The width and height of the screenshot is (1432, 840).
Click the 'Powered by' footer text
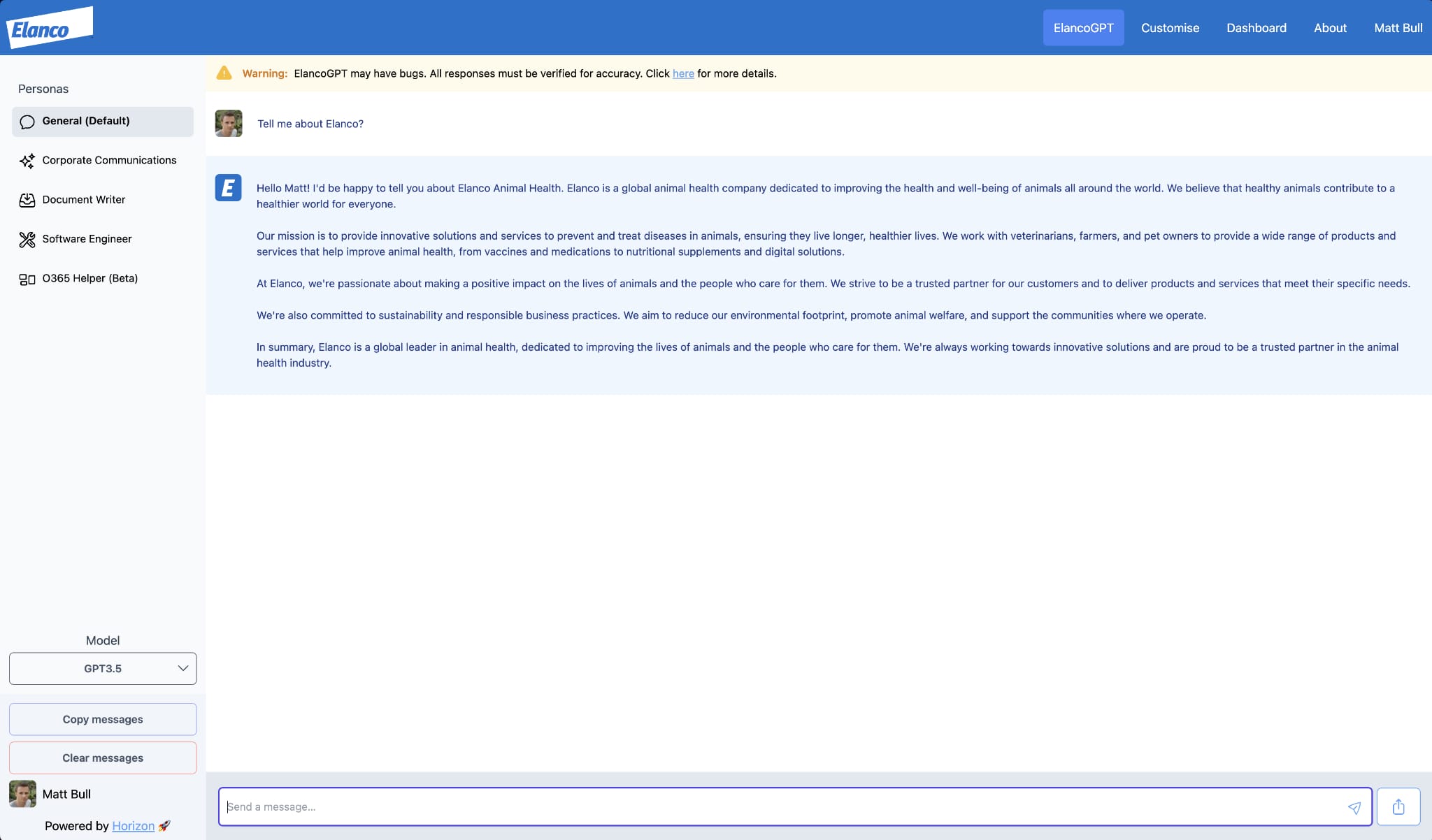pos(77,826)
